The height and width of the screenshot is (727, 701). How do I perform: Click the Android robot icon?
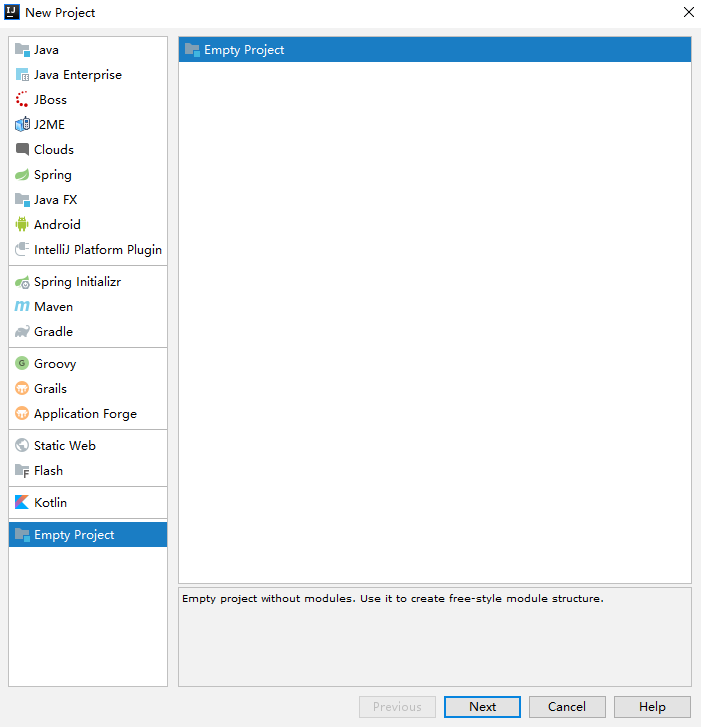tap(22, 225)
